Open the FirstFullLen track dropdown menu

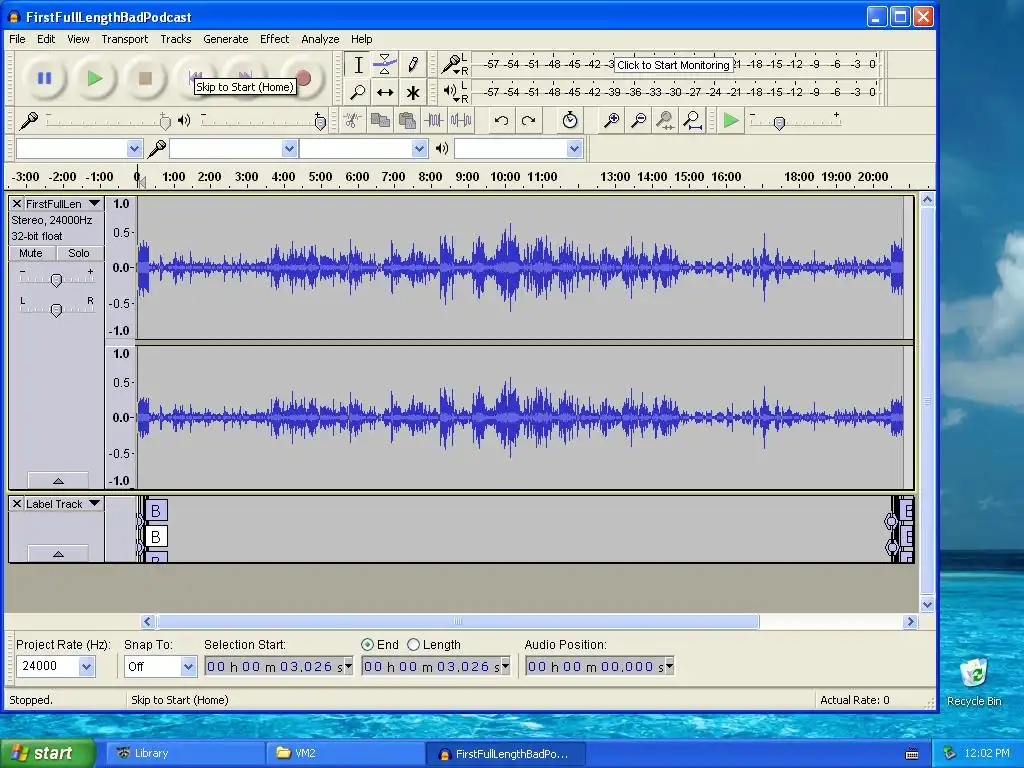95,204
